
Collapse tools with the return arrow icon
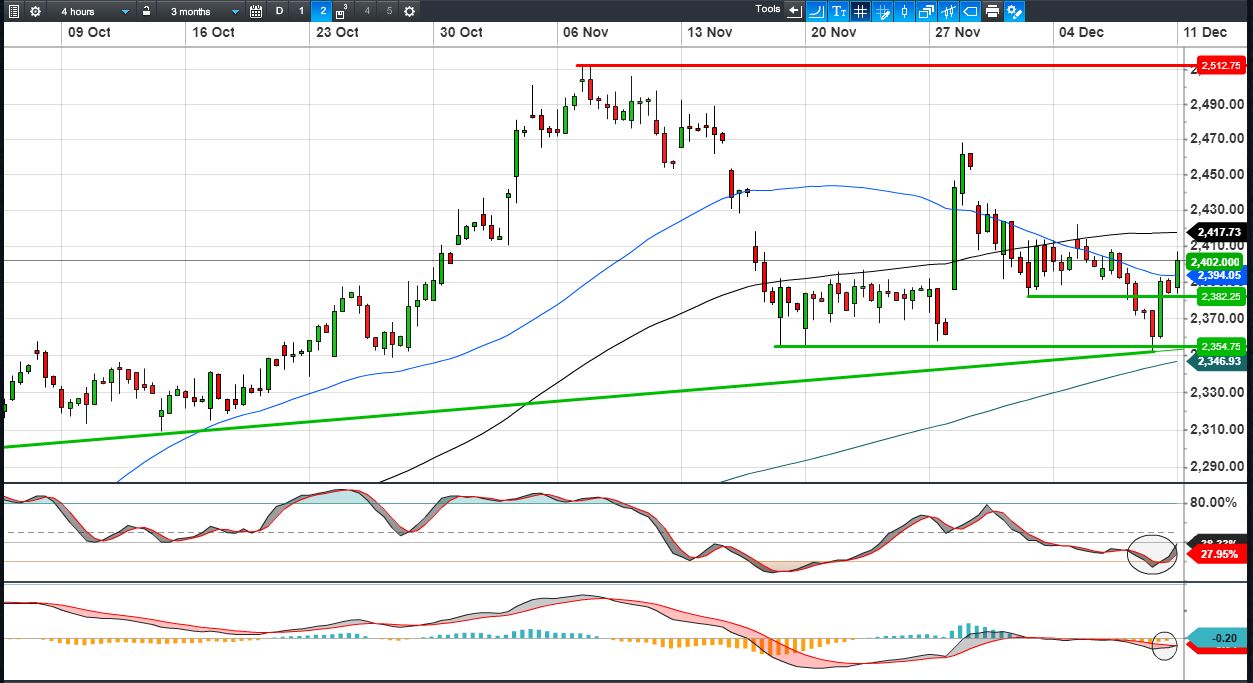click(795, 11)
